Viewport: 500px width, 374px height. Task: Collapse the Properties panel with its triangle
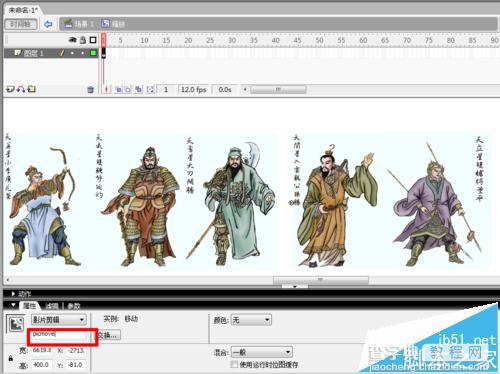(x=13, y=305)
